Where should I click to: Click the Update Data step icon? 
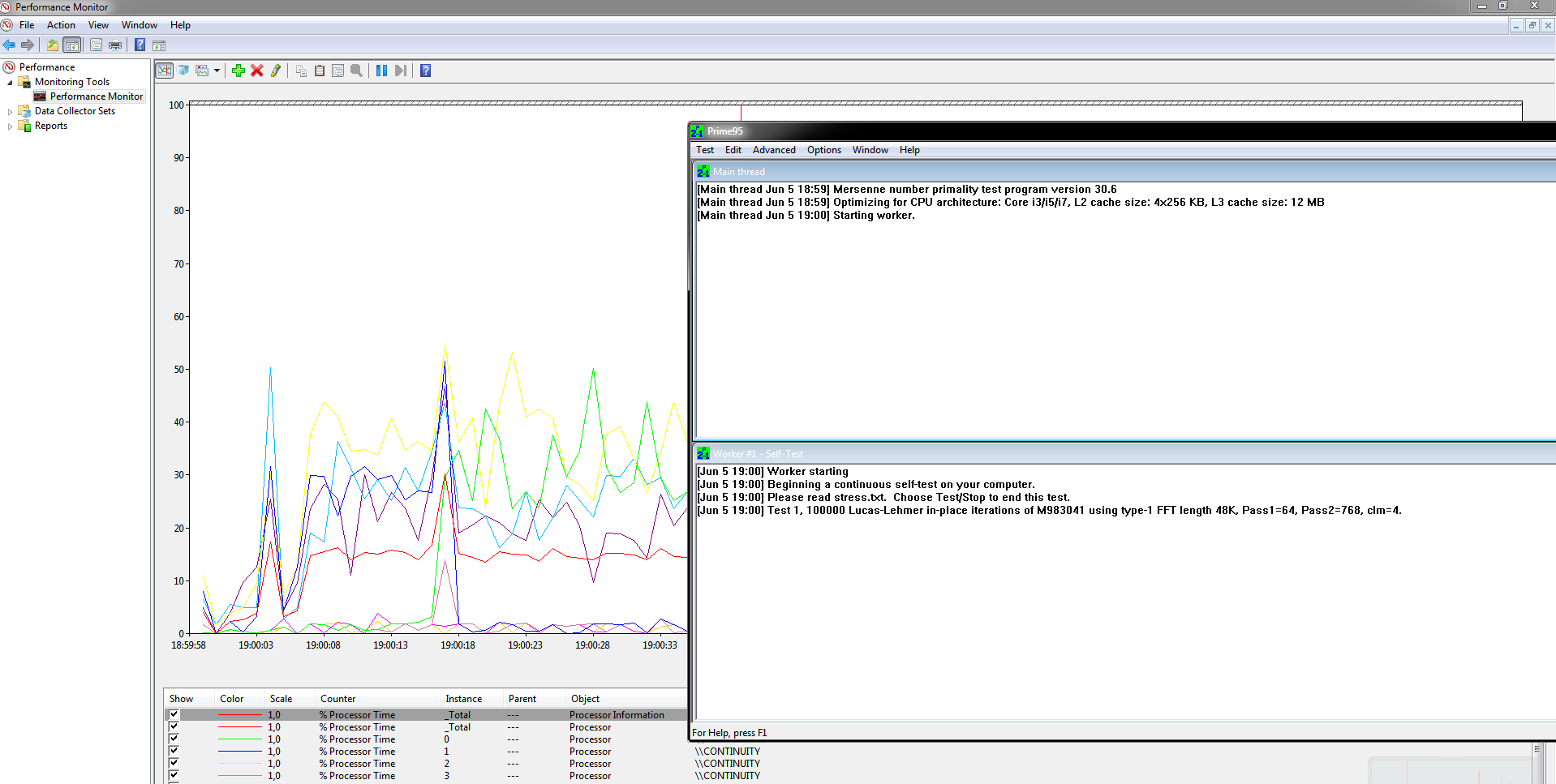tap(401, 71)
